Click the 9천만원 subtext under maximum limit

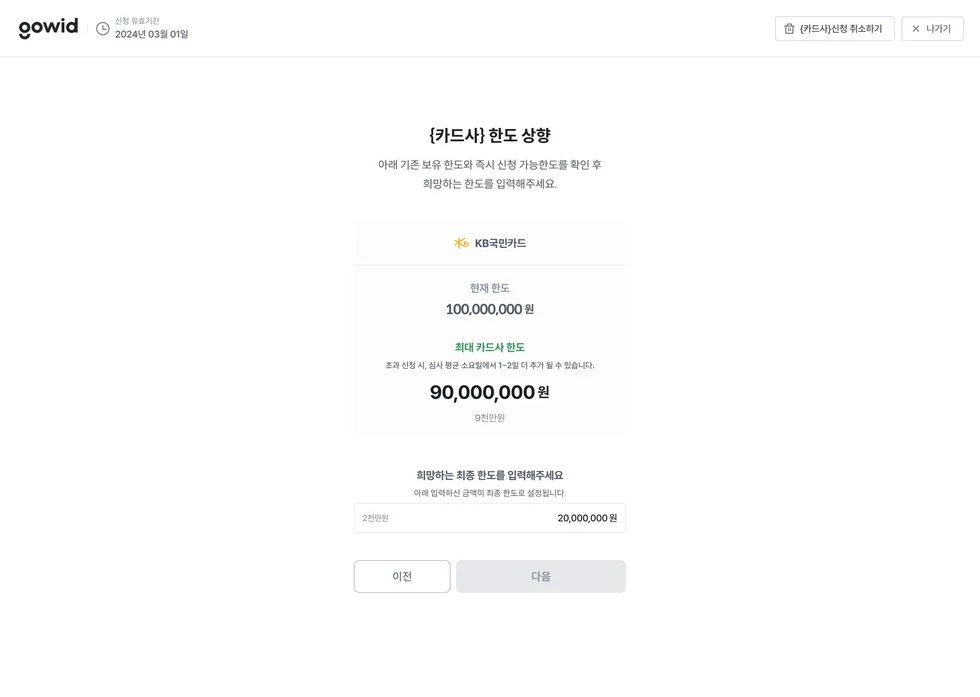coord(489,418)
